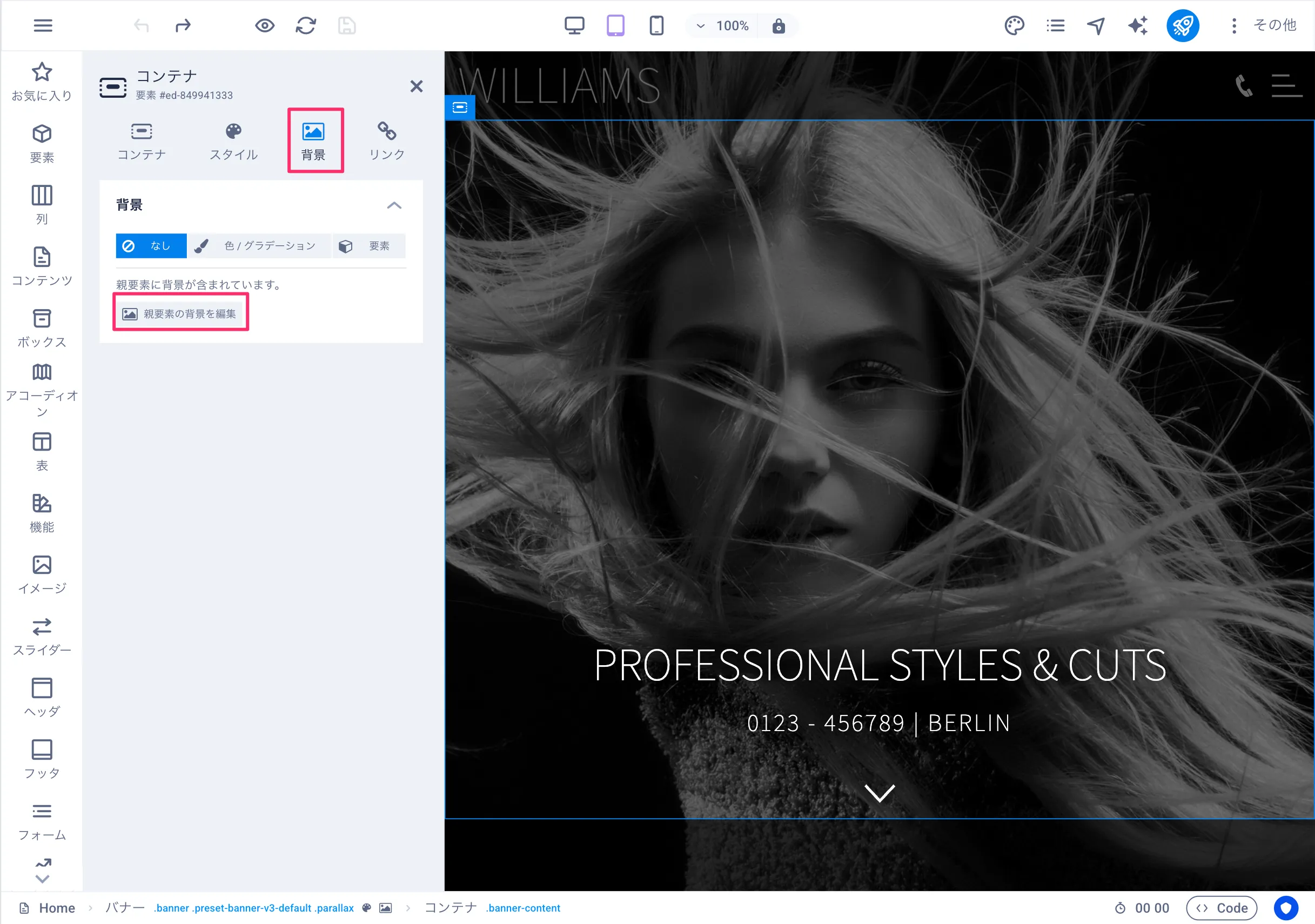Open 要素 elements in sidebar

tap(42, 144)
